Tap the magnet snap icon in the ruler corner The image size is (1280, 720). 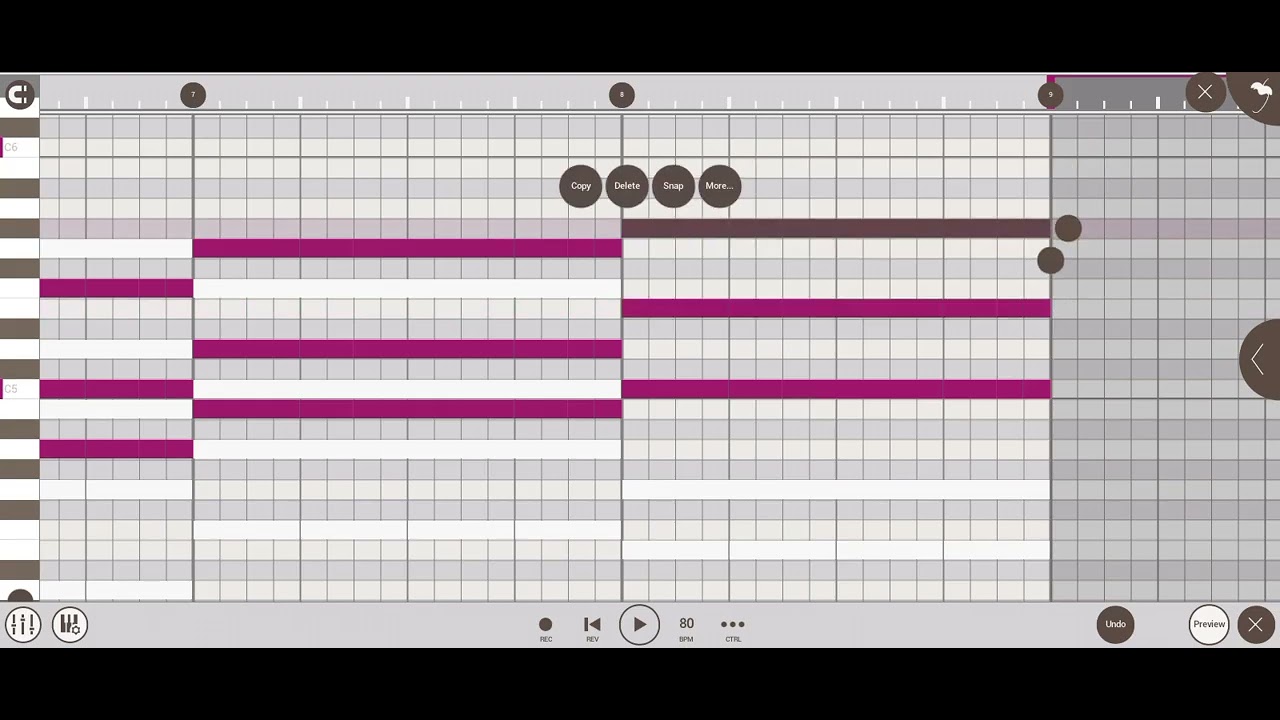click(19, 95)
